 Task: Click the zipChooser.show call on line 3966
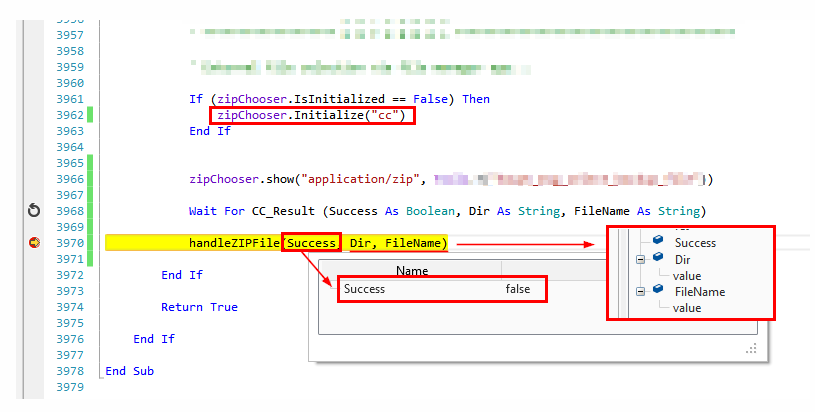tap(242, 179)
